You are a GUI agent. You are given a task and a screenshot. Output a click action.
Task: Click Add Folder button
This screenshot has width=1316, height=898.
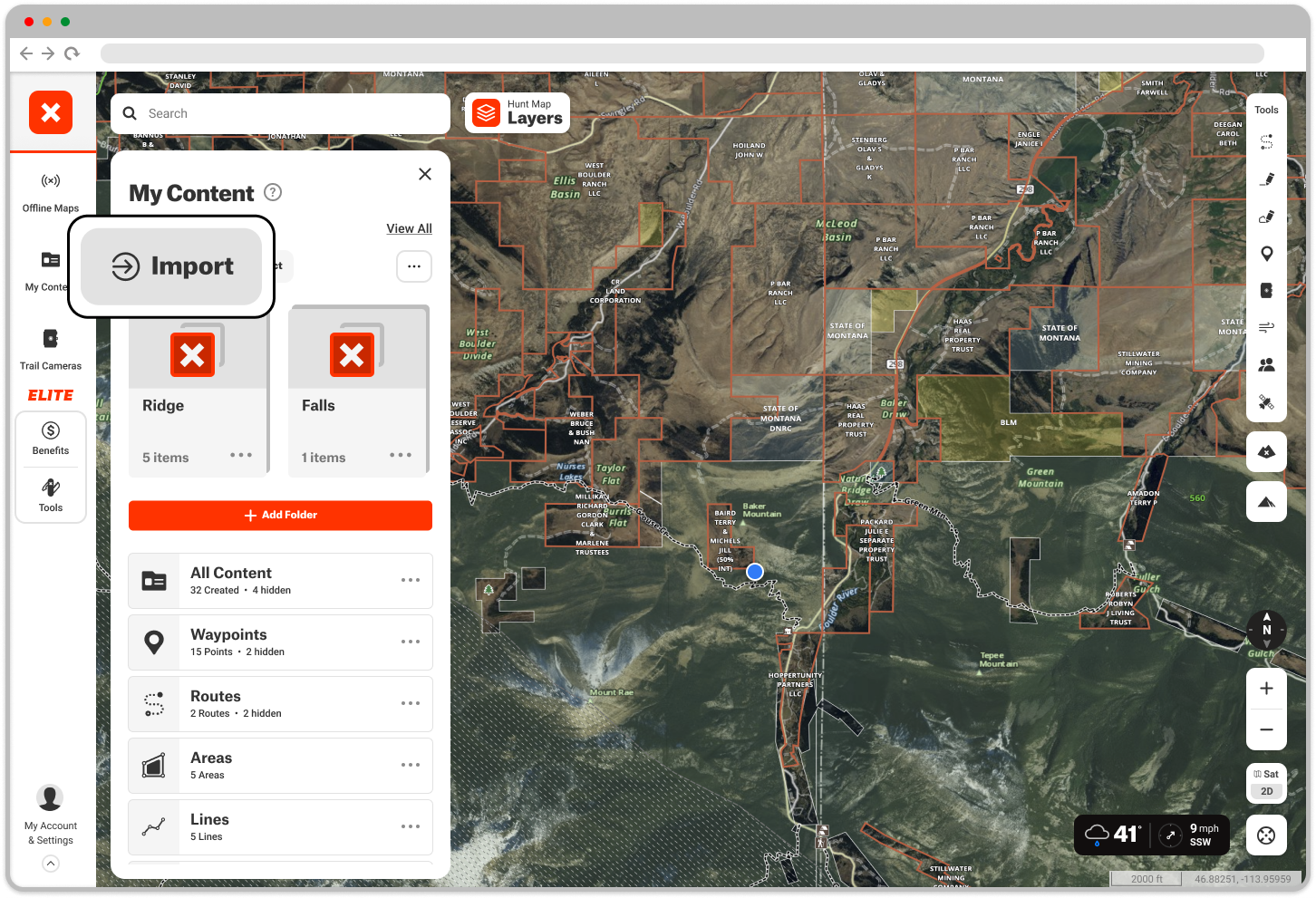[x=280, y=515]
